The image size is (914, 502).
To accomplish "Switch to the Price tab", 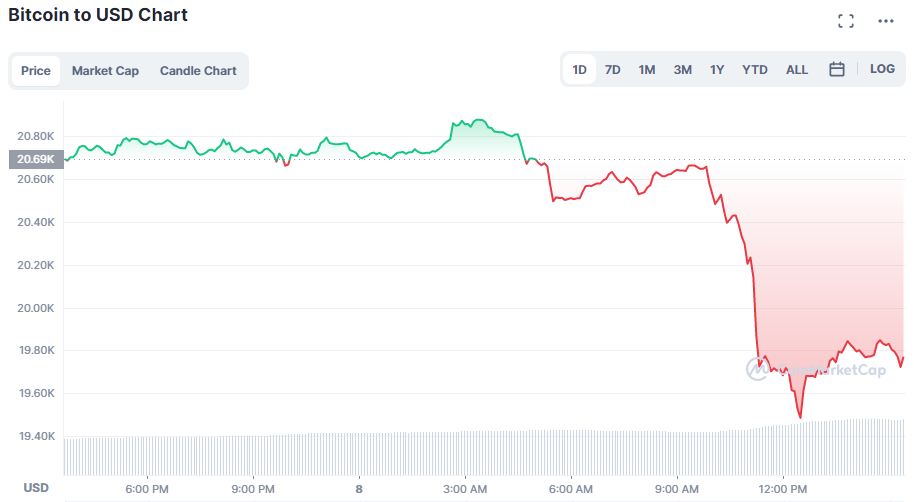I will click(x=36, y=71).
